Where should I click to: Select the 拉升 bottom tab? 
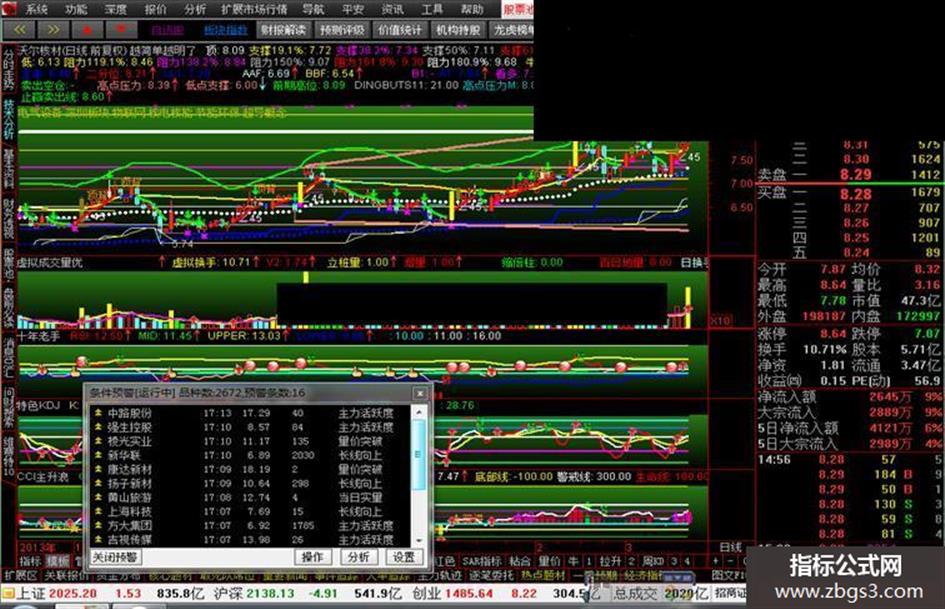[610, 561]
